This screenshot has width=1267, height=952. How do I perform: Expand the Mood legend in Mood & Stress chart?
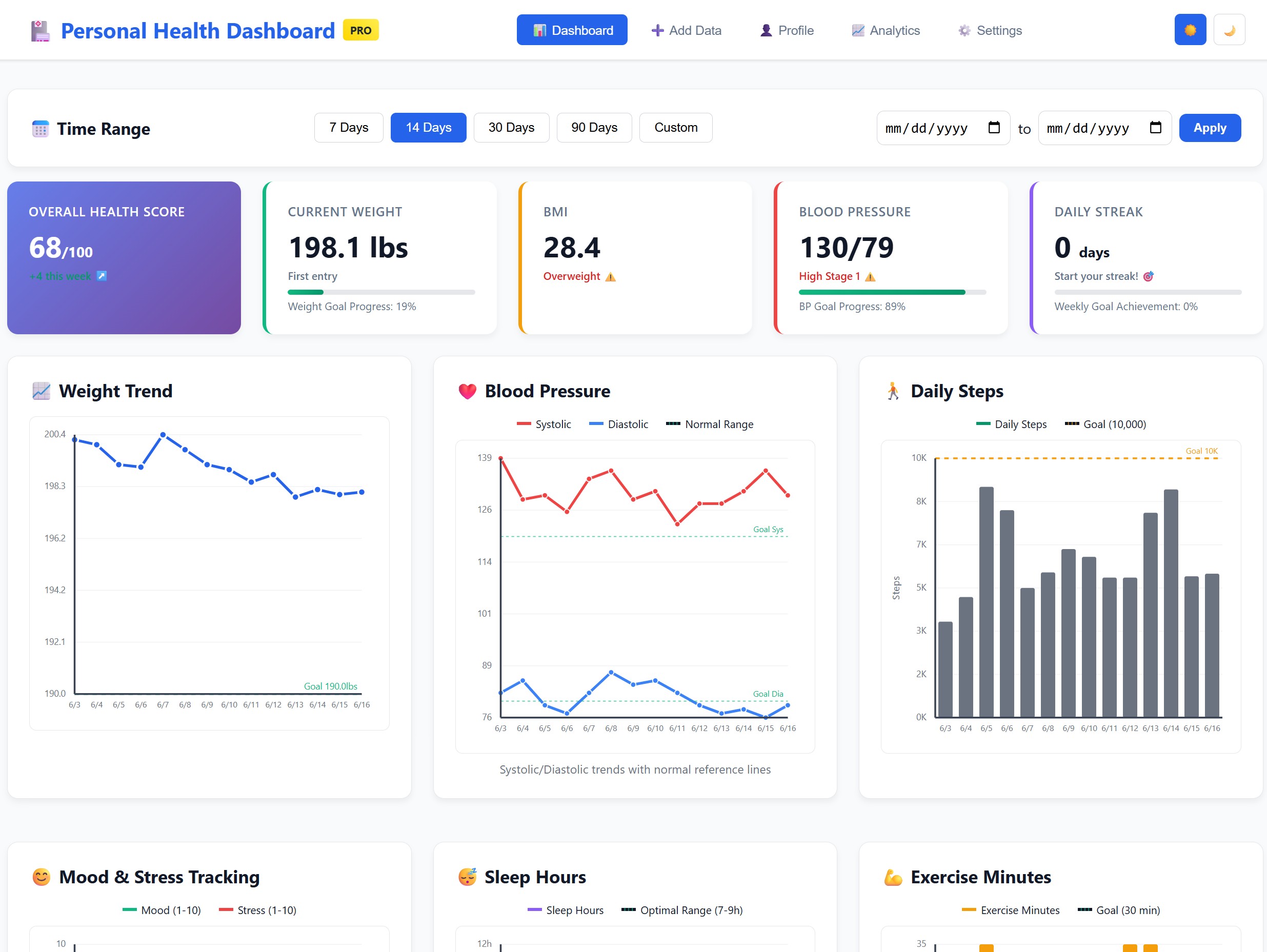pos(163,909)
